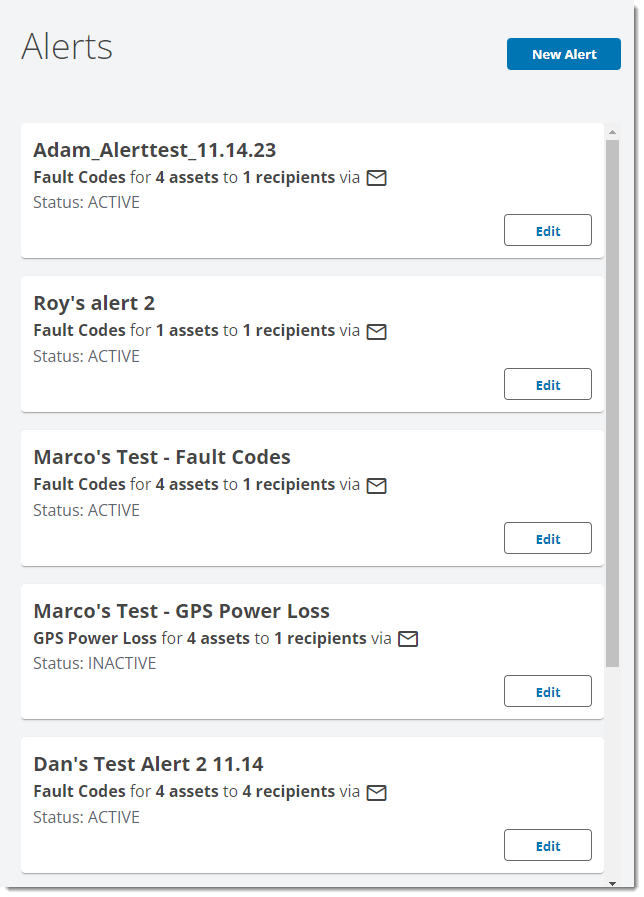Select the Roy's alert 2 title

[x=94, y=303]
